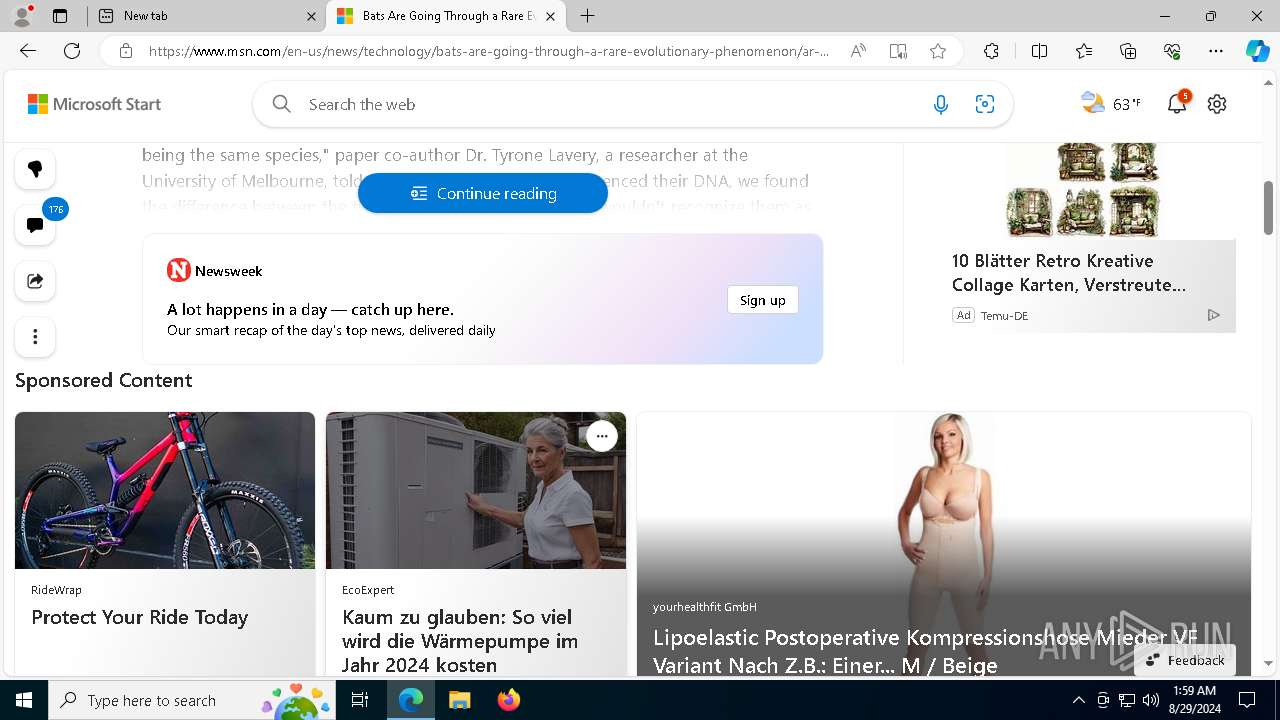
Task: Open article comments with 176 count
Action: pyautogui.click(x=35, y=225)
